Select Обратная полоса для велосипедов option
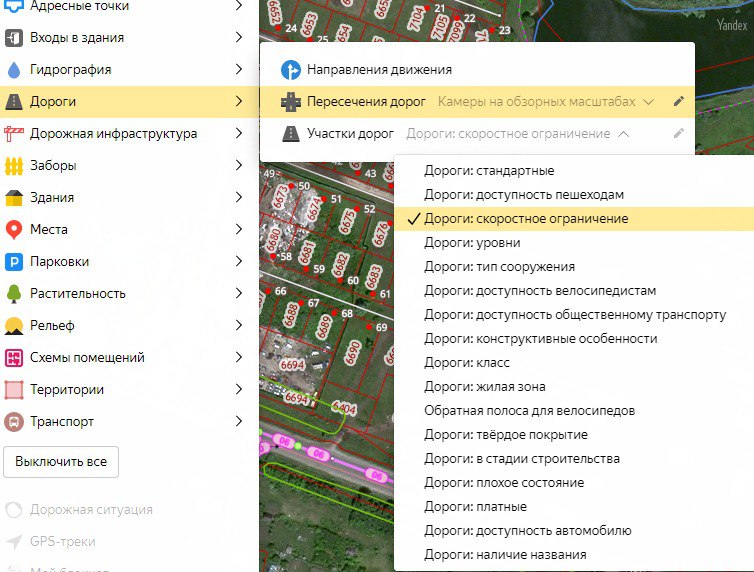 pyautogui.click(x=574, y=411)
